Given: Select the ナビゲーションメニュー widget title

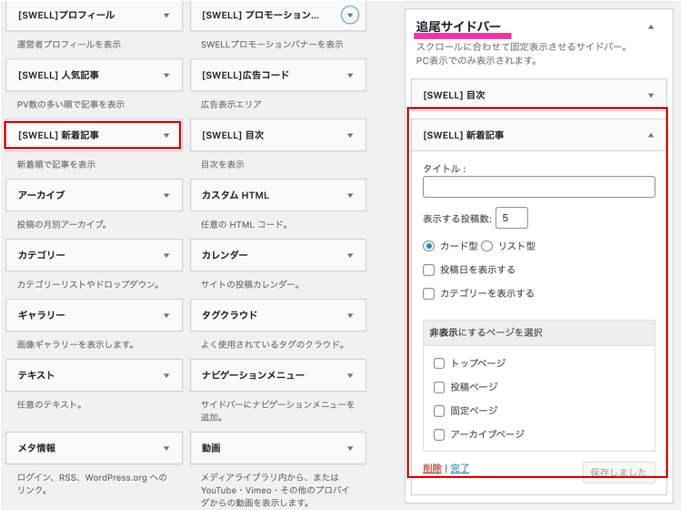Looking at the screenshot, I should point(253,375).
